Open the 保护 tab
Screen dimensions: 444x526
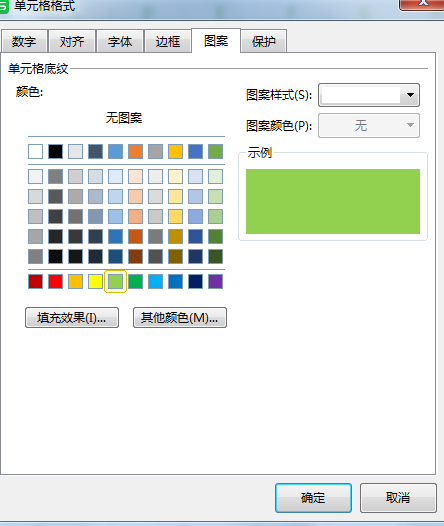(x=264, y=41)
